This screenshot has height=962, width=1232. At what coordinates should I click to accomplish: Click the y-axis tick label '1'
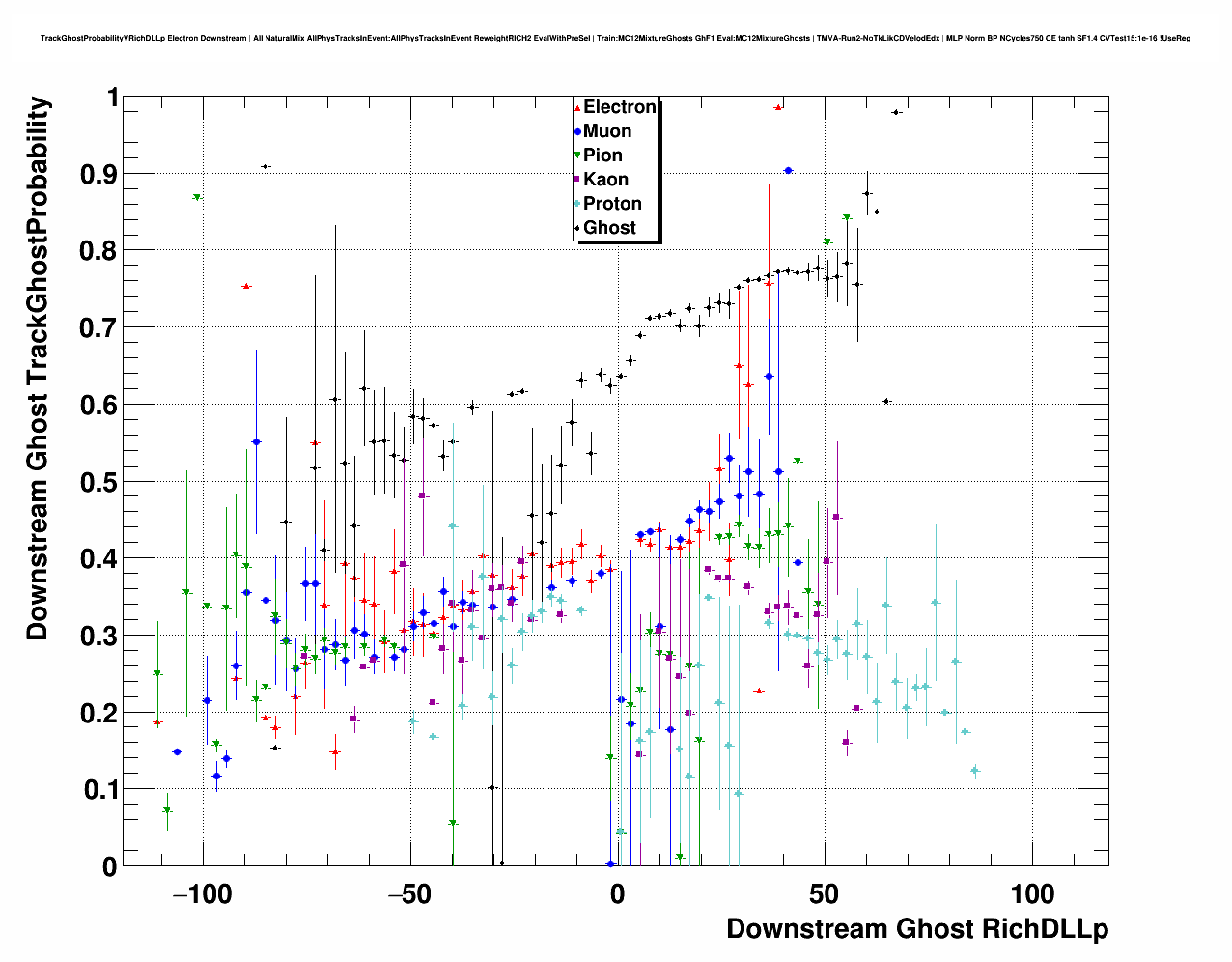pyautogui.click(x=114, y=98)
